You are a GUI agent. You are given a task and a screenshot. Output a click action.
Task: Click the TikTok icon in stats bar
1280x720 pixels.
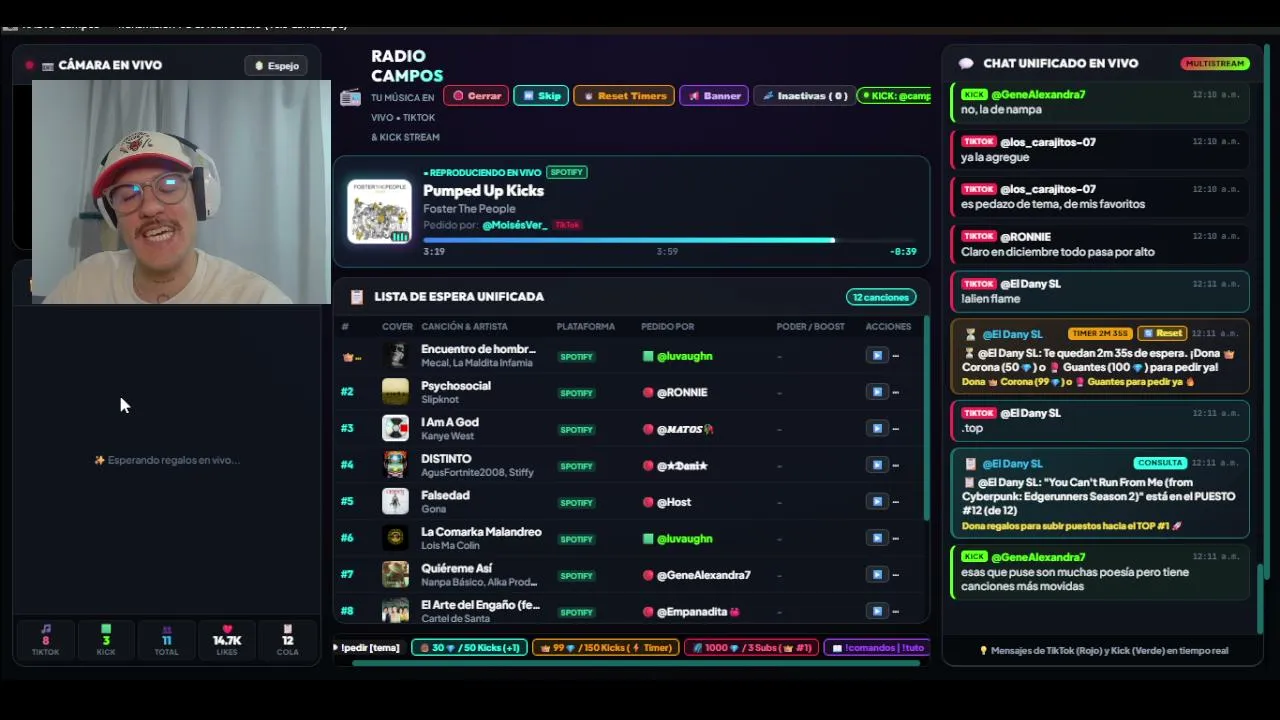[45, 629]
